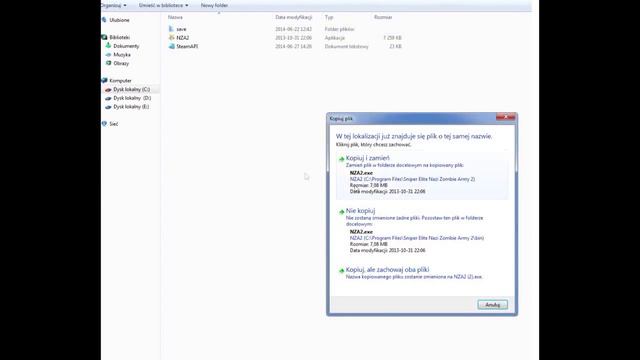Choose Nie kopiuj option
640x360 pixels.
360,211
